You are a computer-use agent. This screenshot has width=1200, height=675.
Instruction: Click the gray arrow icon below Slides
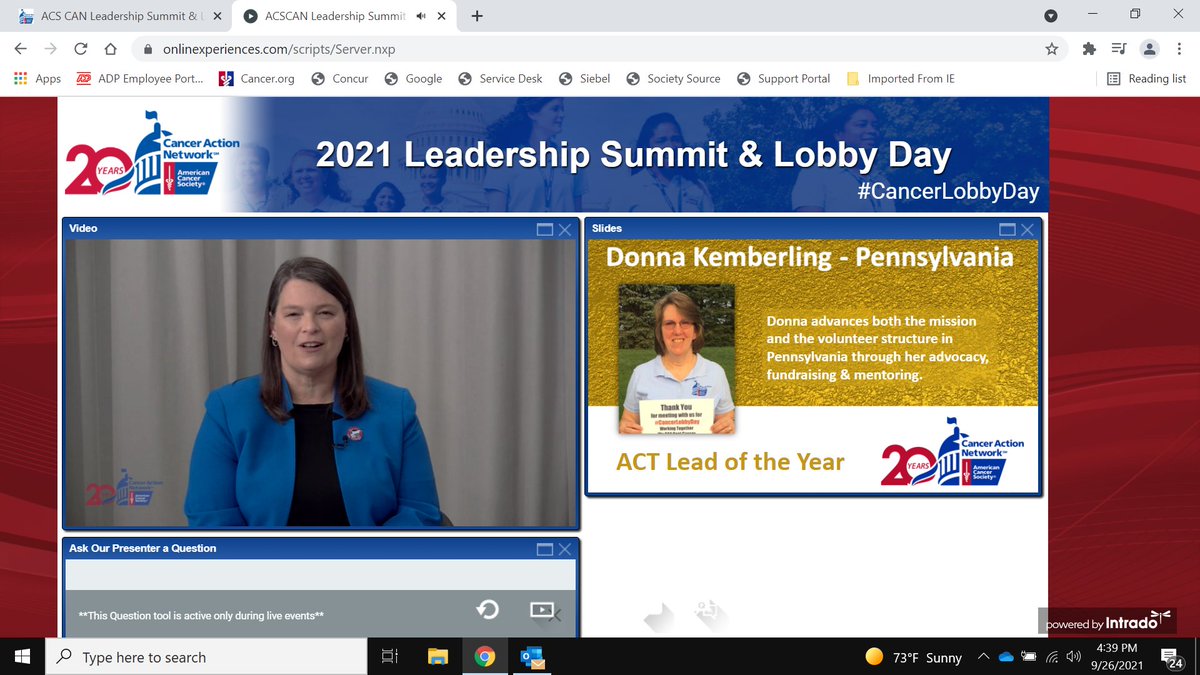click(660, 617)
